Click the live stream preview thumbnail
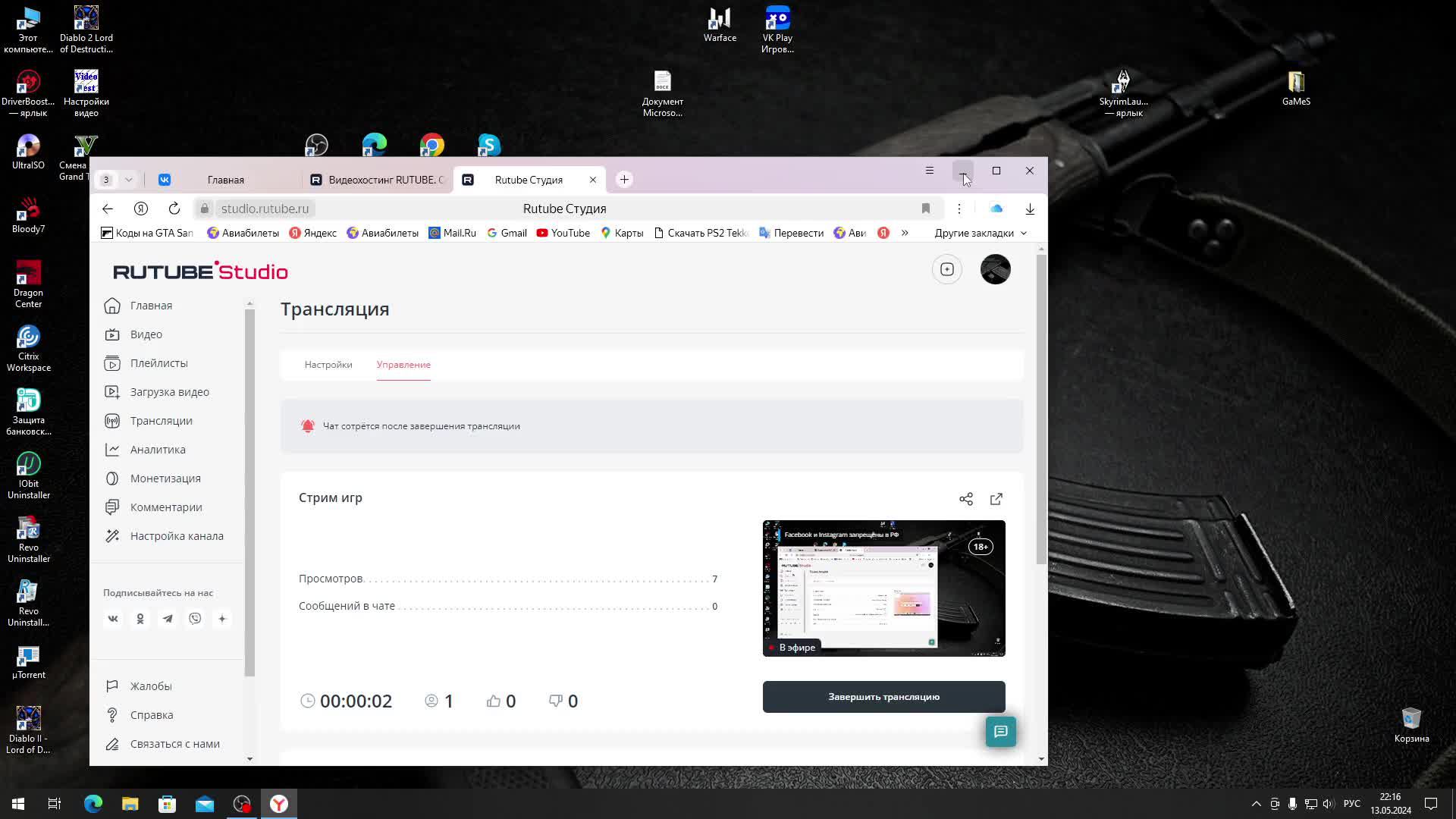Viewport: 1456px width, 819px height. [884, 588]
